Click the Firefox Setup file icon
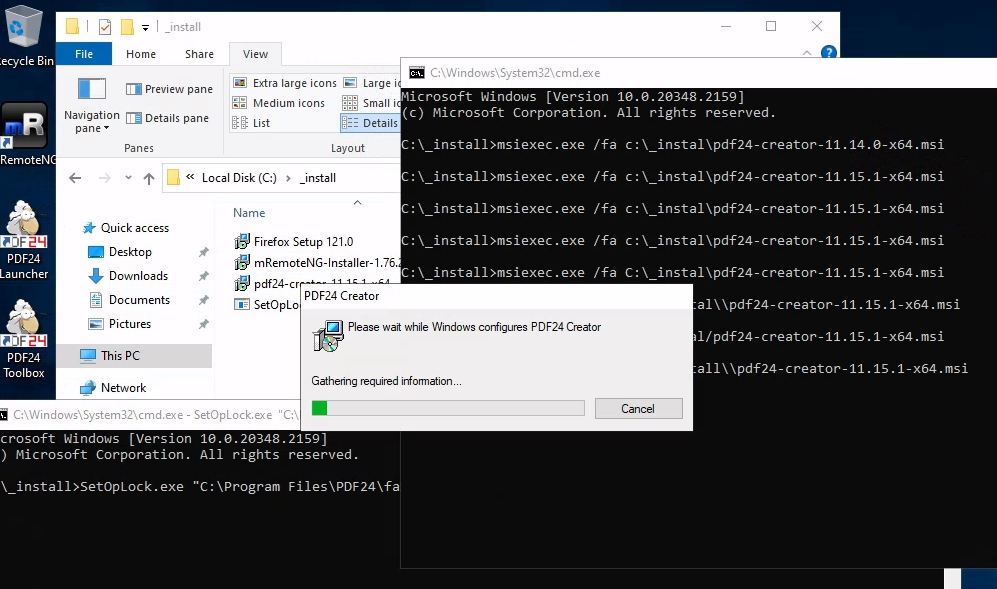The width and height of the screenshot is (997, 589). coord(242,242)
